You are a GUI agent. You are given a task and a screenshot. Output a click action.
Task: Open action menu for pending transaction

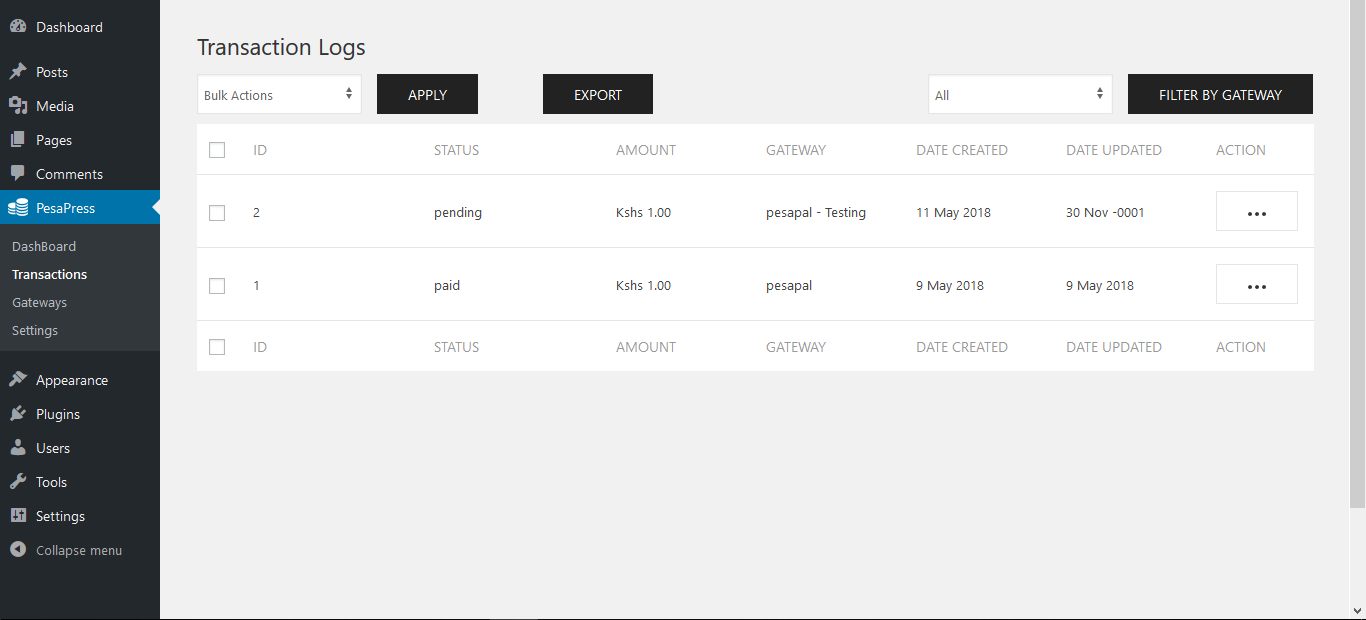pyautogui.click(x=1256, y=212)
